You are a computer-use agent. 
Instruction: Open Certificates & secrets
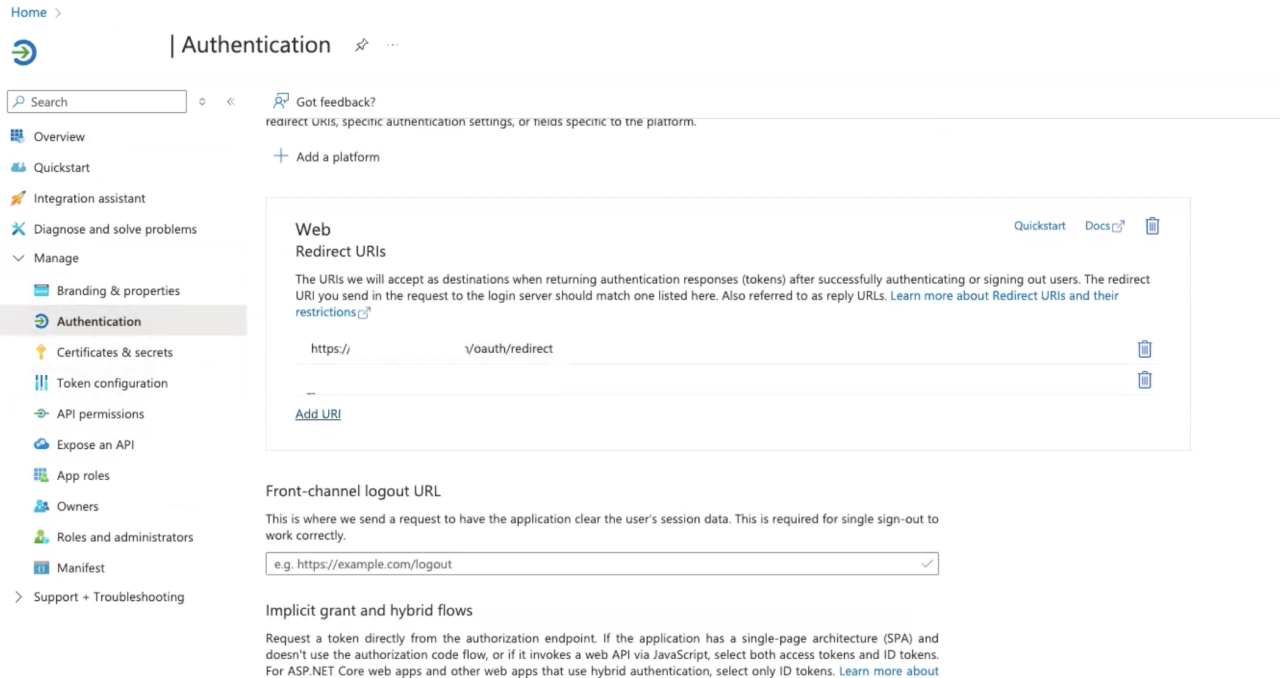point(114,352)
